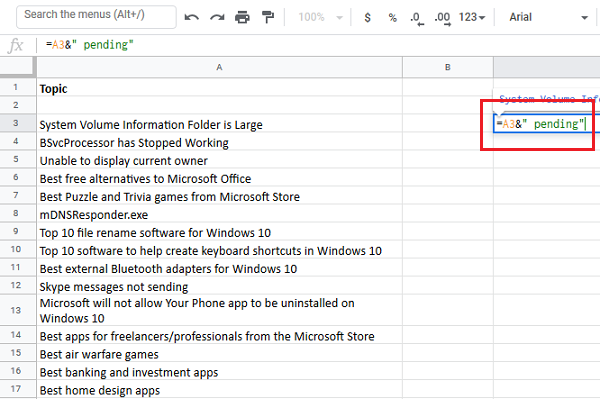Increase decimal places icon
Image resolution: width=600 pixels, height=399 pixels.
(x=442, y=18)
